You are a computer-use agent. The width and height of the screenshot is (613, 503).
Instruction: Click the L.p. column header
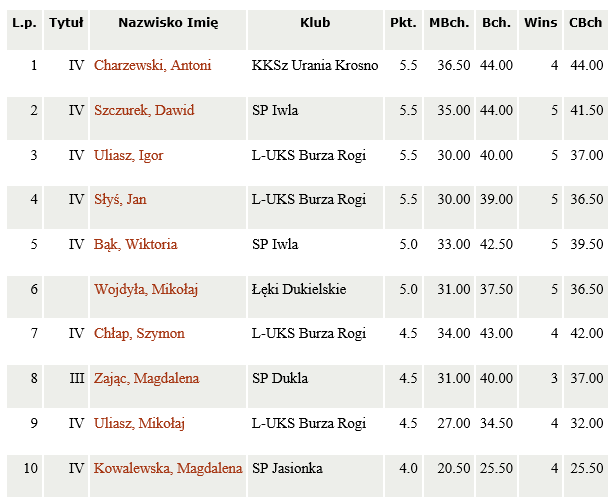click(24, 23)
